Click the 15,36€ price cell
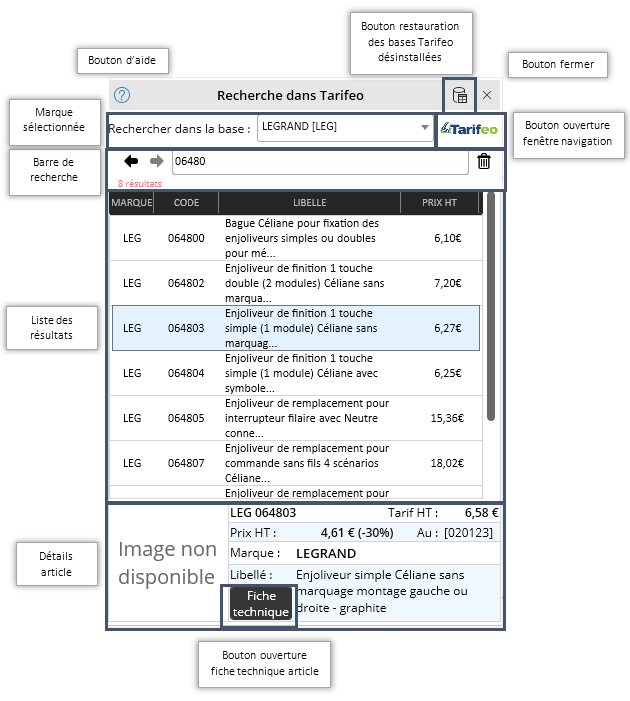The width and height of the screenshot is (630, 701). point(447,418)
